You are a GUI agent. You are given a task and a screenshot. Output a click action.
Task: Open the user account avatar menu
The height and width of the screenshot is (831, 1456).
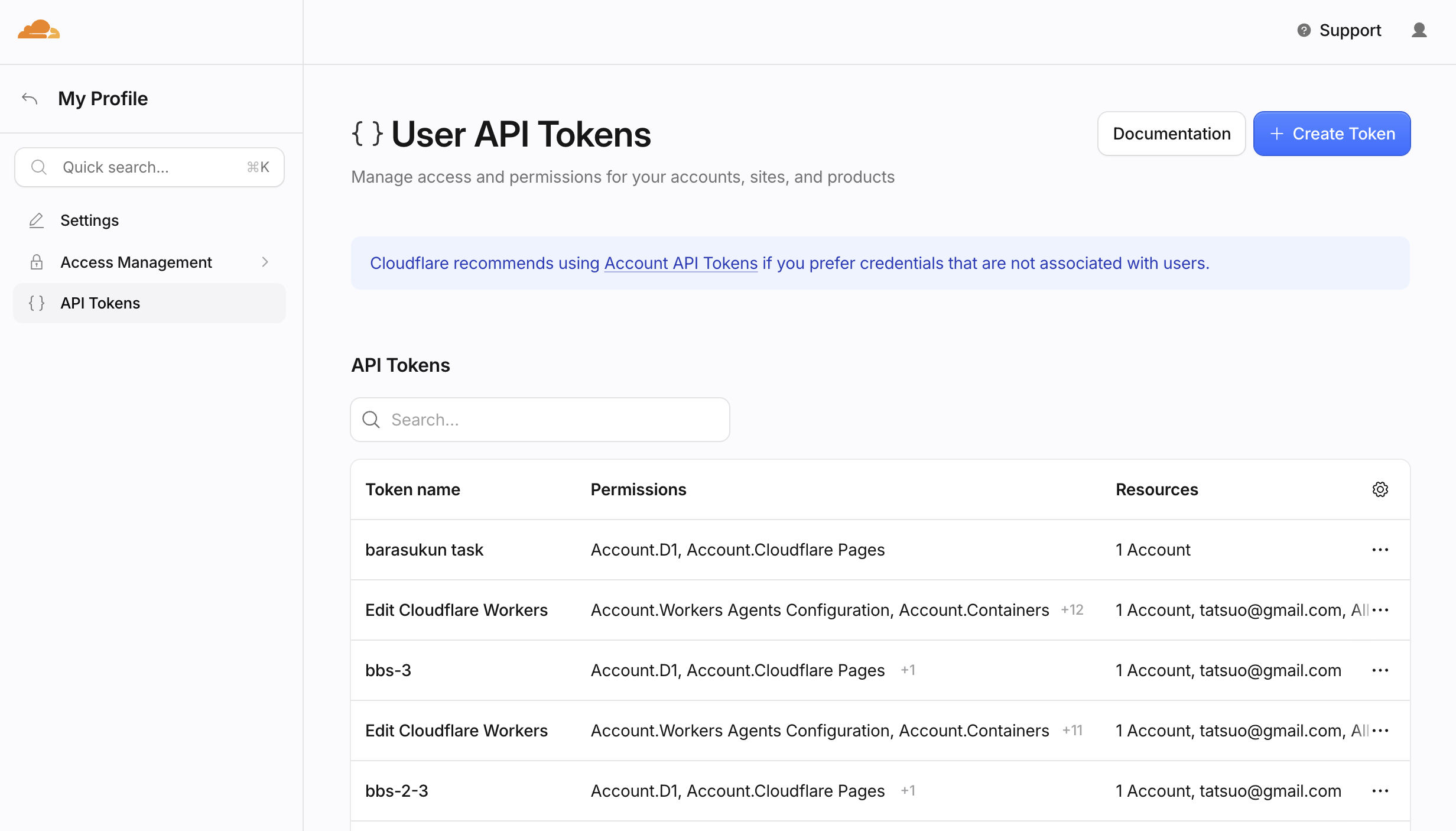(x=1419, y=30)
